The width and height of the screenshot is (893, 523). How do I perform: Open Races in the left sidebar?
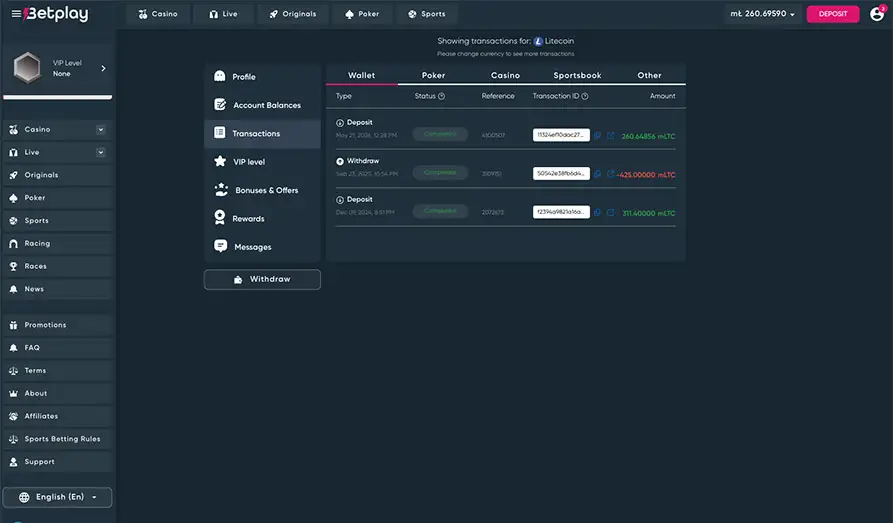coord(58,266)
